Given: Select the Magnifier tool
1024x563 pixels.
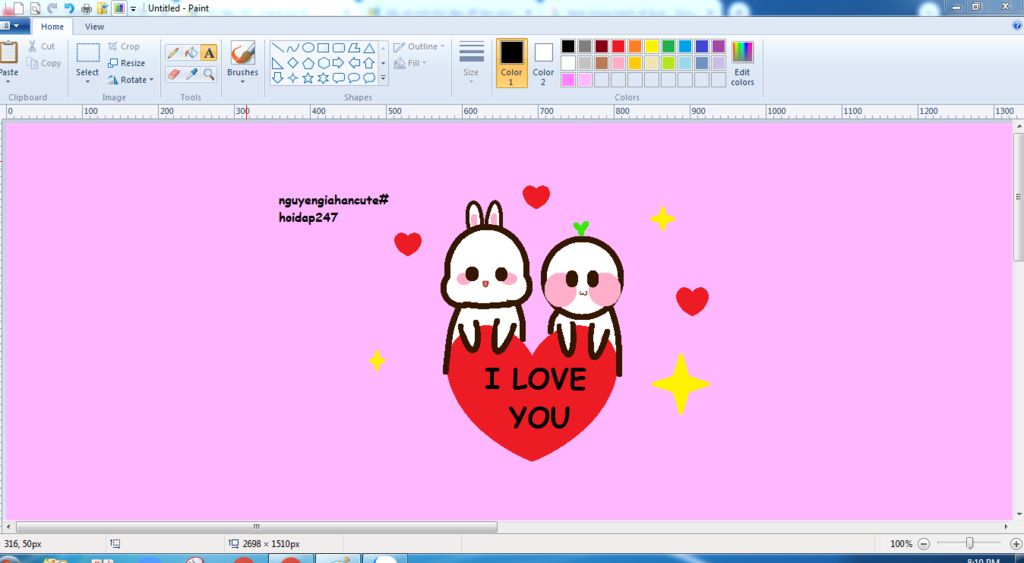Looking at the screenshot, I should pyautogui.click(x=208, y=74).
